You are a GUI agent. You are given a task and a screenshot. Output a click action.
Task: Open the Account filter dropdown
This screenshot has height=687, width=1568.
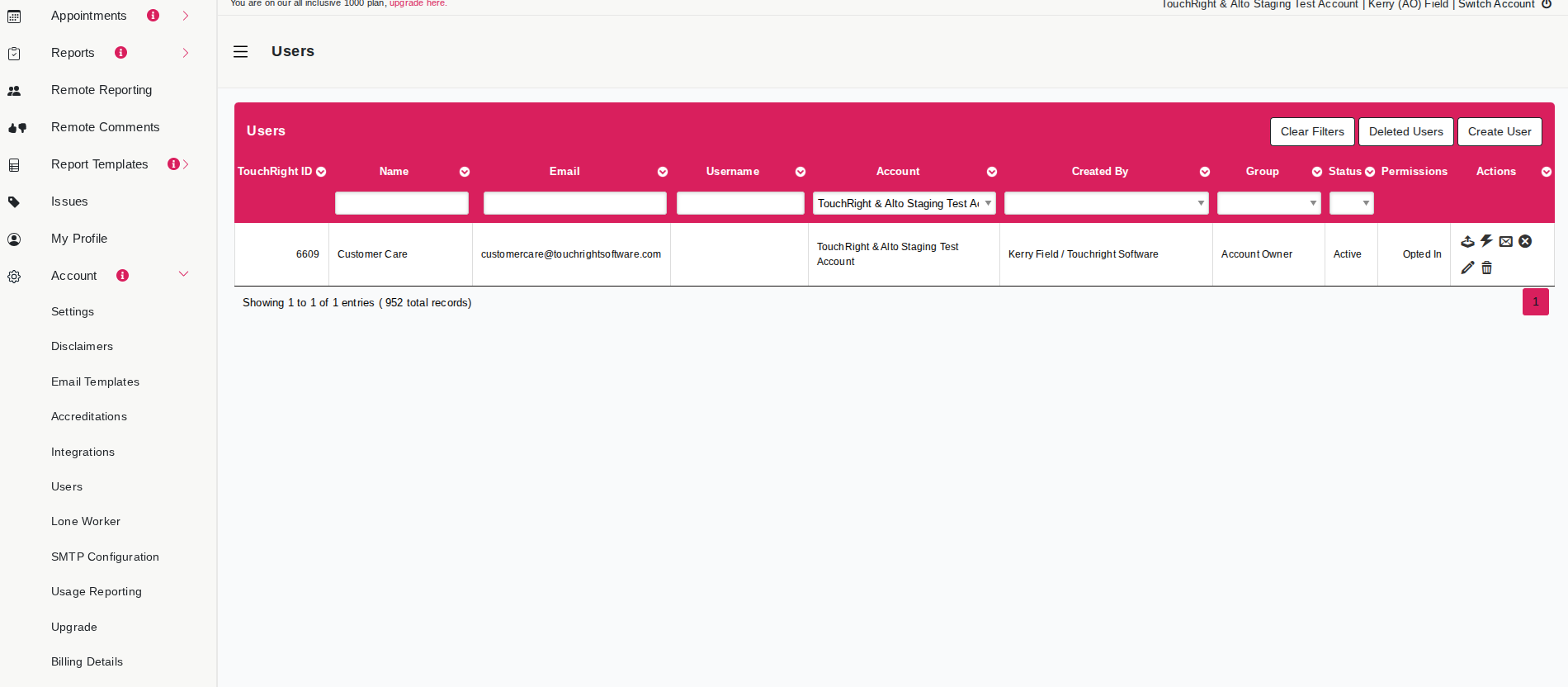(x=904, y=203)
